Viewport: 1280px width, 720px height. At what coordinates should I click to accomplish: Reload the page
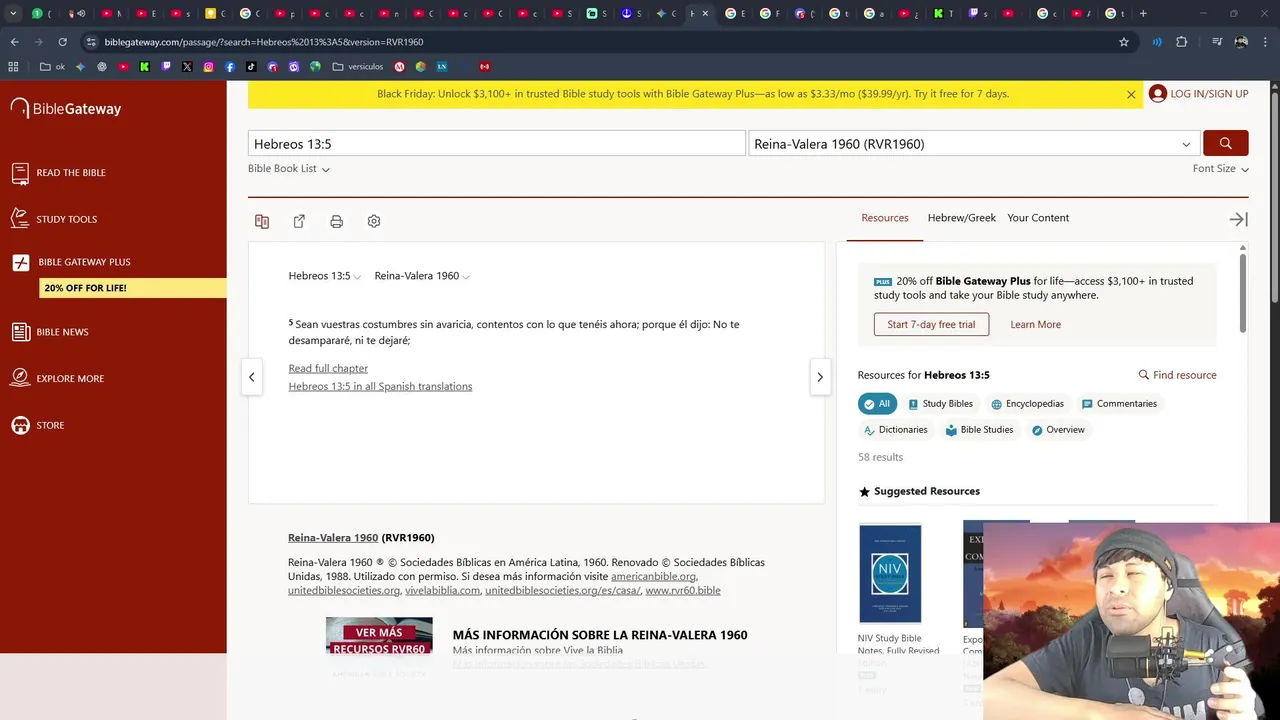(x=62, y=42)
